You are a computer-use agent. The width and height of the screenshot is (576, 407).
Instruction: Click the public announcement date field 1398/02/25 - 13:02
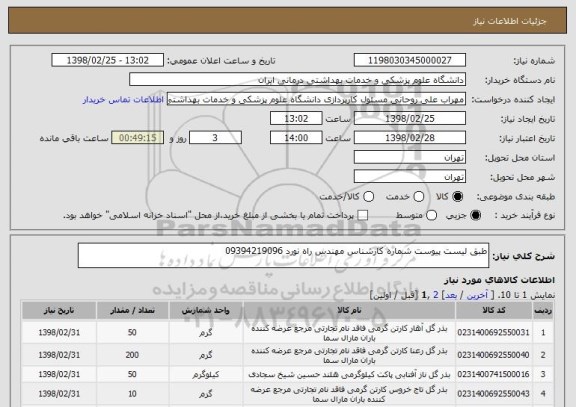[108, 60]
